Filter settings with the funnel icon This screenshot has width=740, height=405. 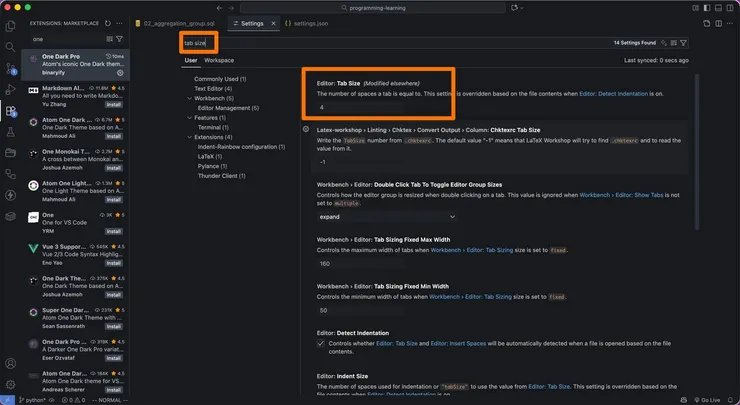(x=683, y=43)
